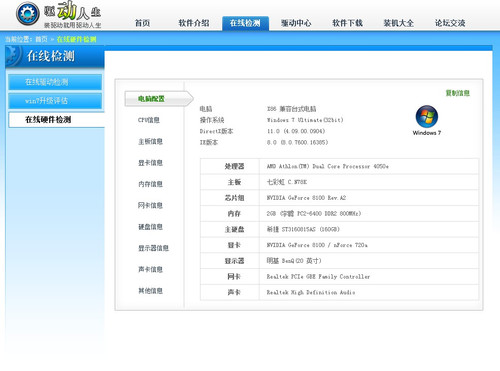Click the 芯片组 row label
Screen dimensions: 500x371
pyautogui.click(x=234, y=198)
